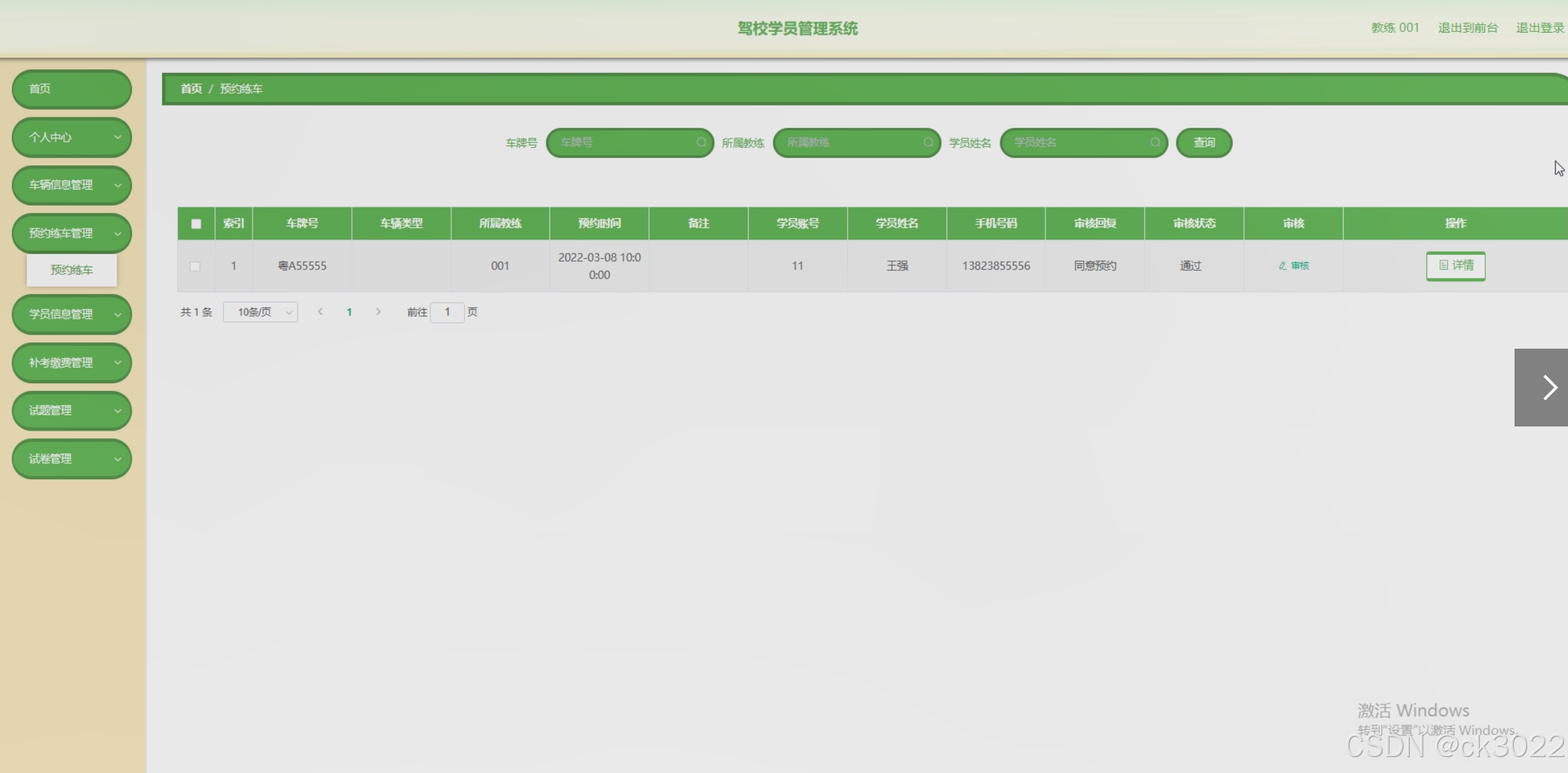This screenshot has height=773, width=1568.
Task: Open the 首页 sidebar menu item
Action: 71,89
